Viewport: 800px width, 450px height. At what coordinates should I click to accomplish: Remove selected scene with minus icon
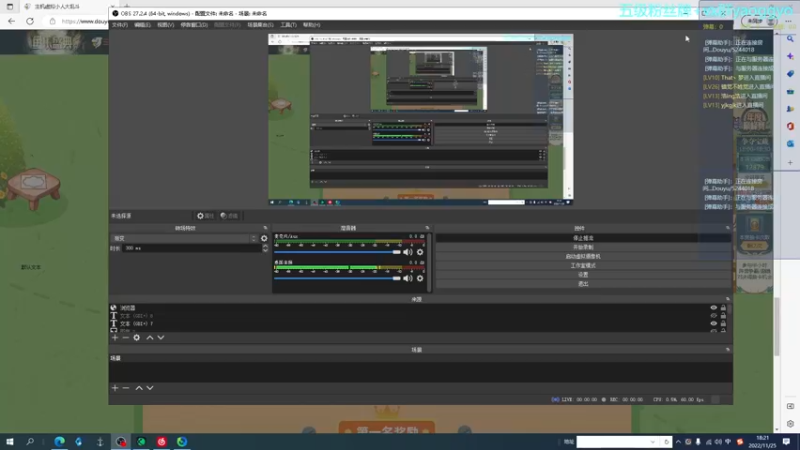pos(126,388)
